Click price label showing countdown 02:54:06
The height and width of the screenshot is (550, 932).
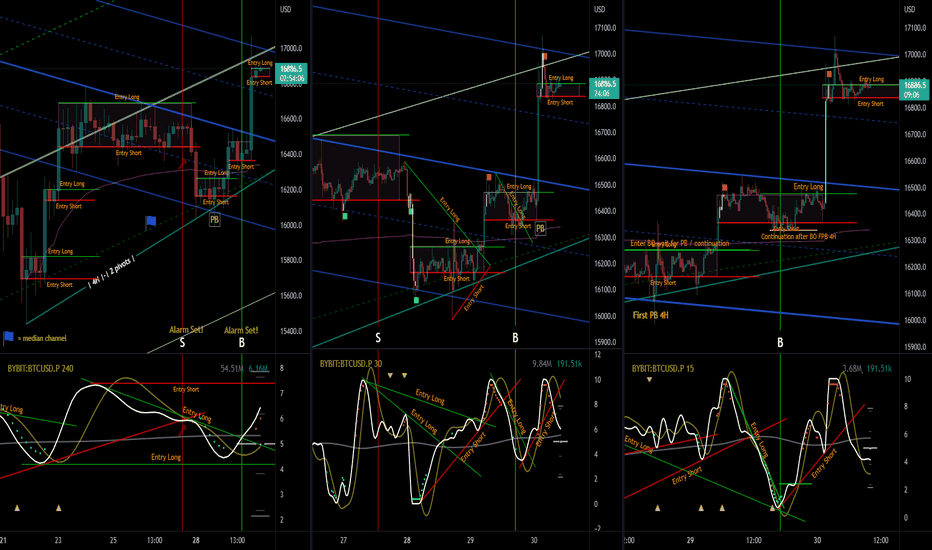point(291,73)
